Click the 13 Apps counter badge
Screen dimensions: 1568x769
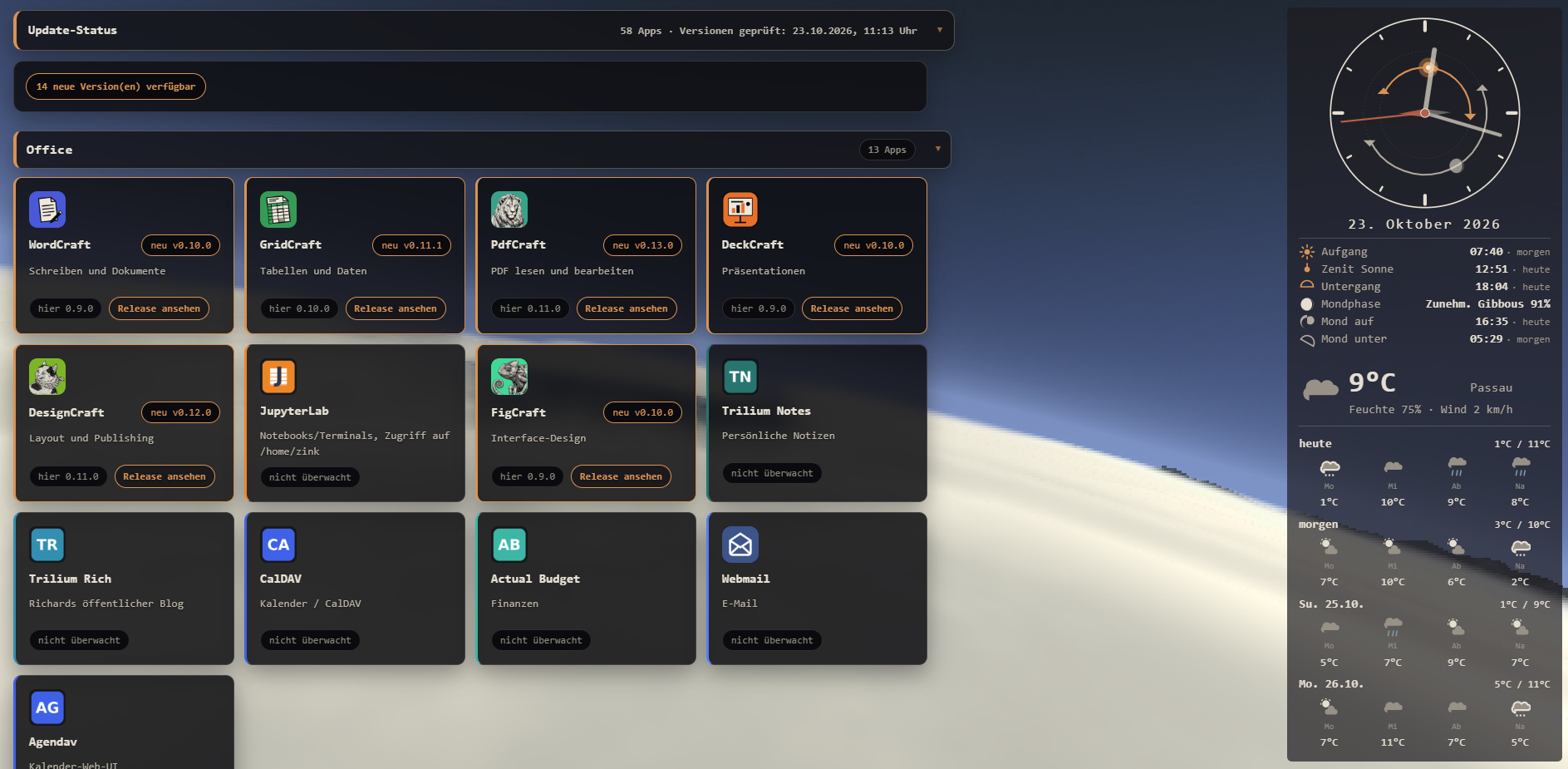tap(887, 150)
